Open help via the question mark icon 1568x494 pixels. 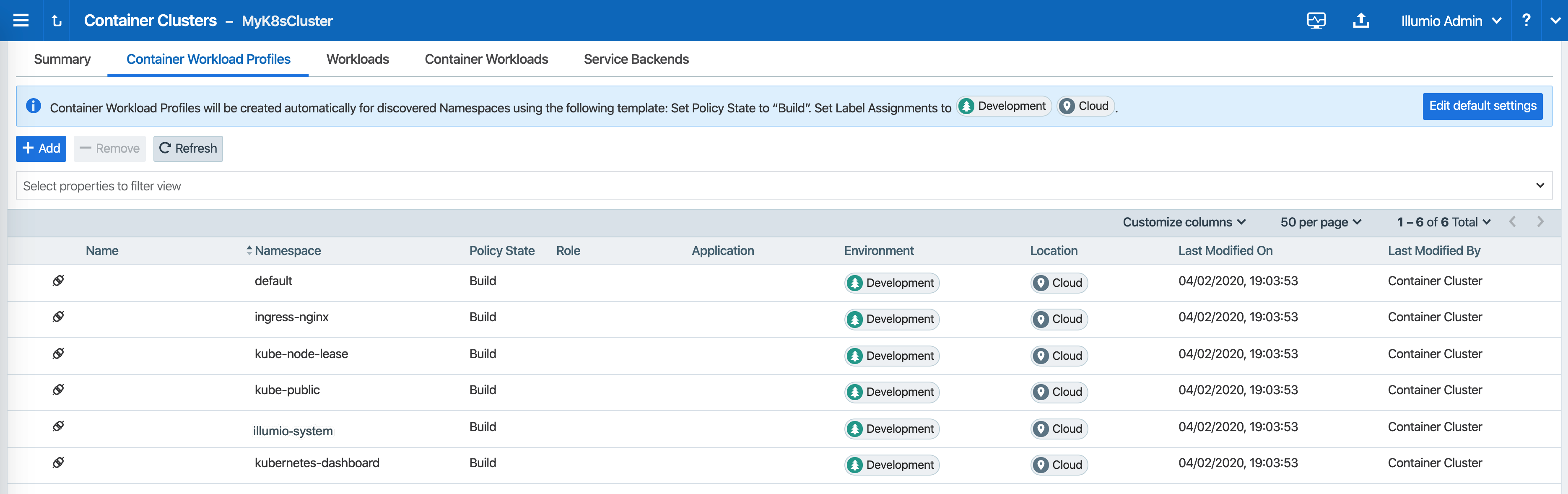click(x=1526, y=20)
